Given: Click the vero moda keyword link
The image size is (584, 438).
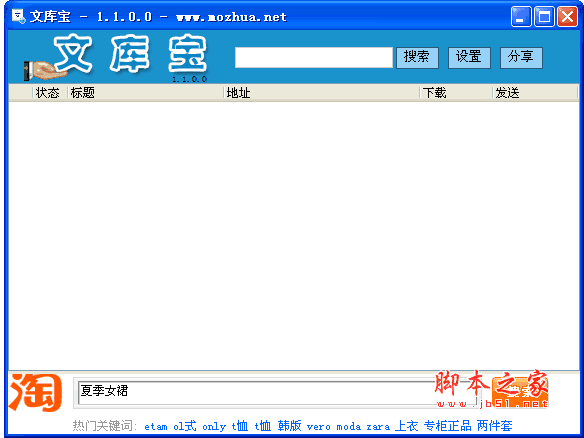Looking at the screenshot, I should (334, 426).
